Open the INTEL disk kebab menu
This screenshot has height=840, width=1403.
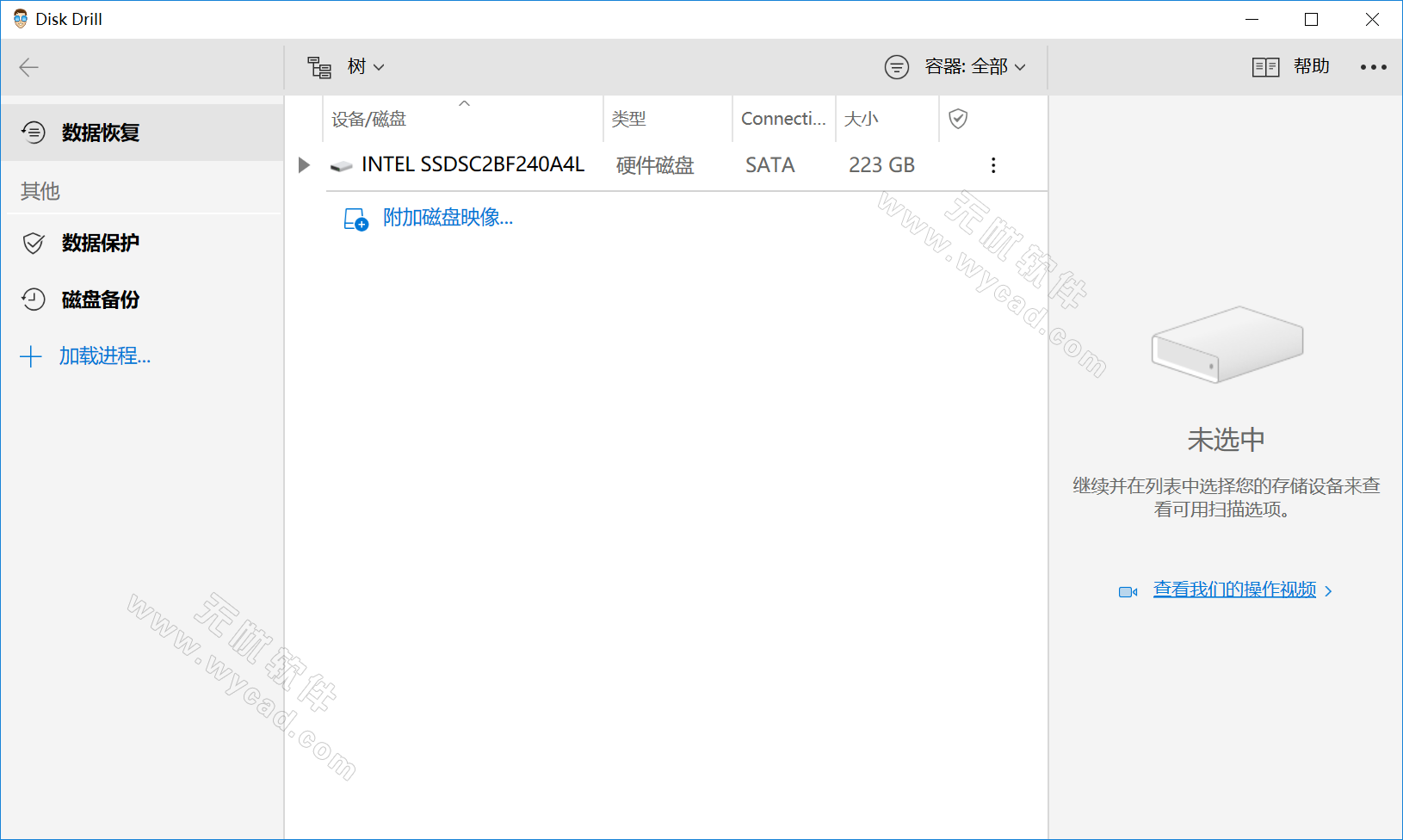point(993,164)
